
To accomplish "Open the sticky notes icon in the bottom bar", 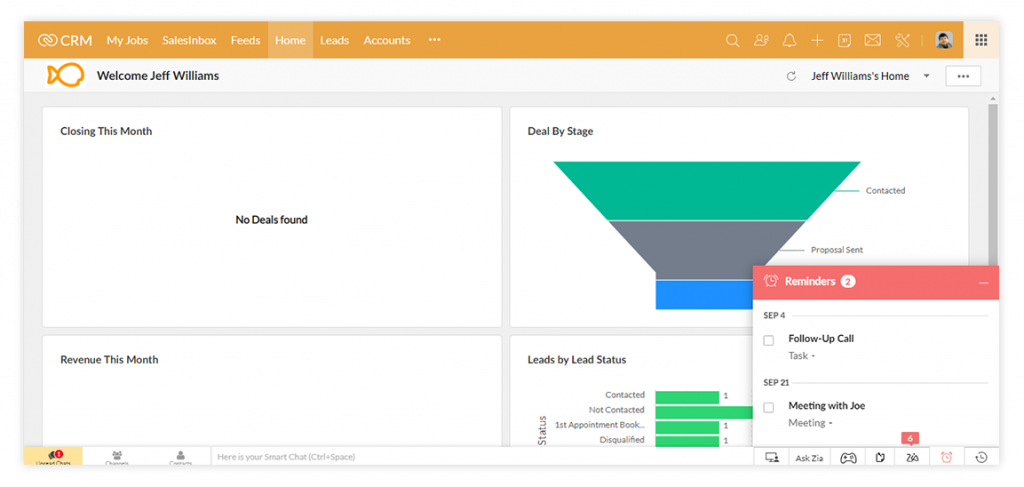I will tap(880, 458).
